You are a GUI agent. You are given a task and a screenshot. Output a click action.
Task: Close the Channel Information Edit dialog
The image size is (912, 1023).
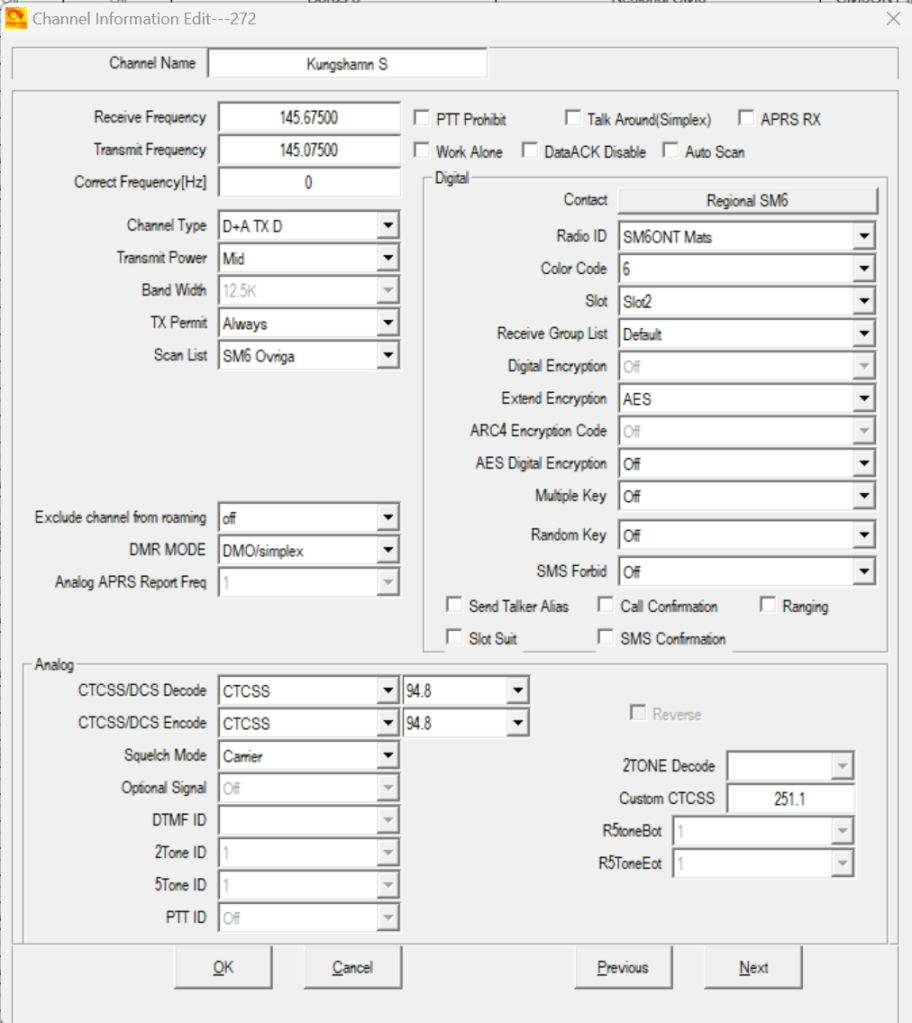(x=892, y=18)
